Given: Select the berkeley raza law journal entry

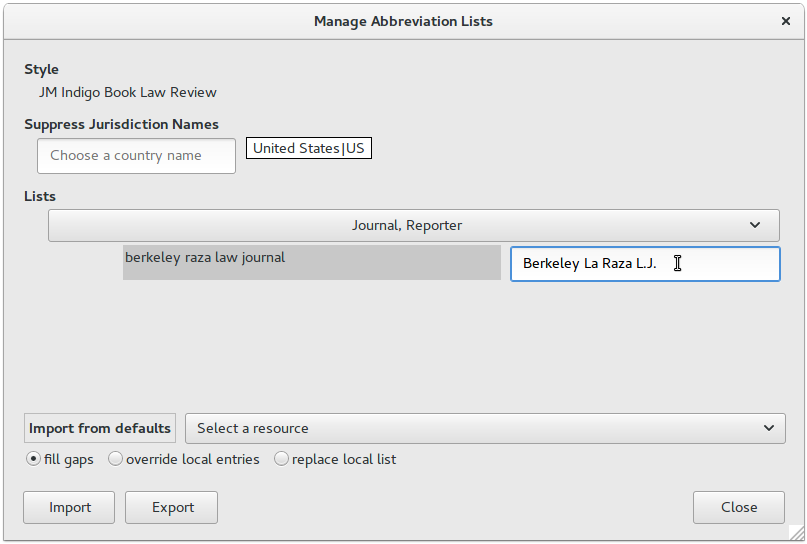Looking at the screenshot, I should click(x=312, y=262).
